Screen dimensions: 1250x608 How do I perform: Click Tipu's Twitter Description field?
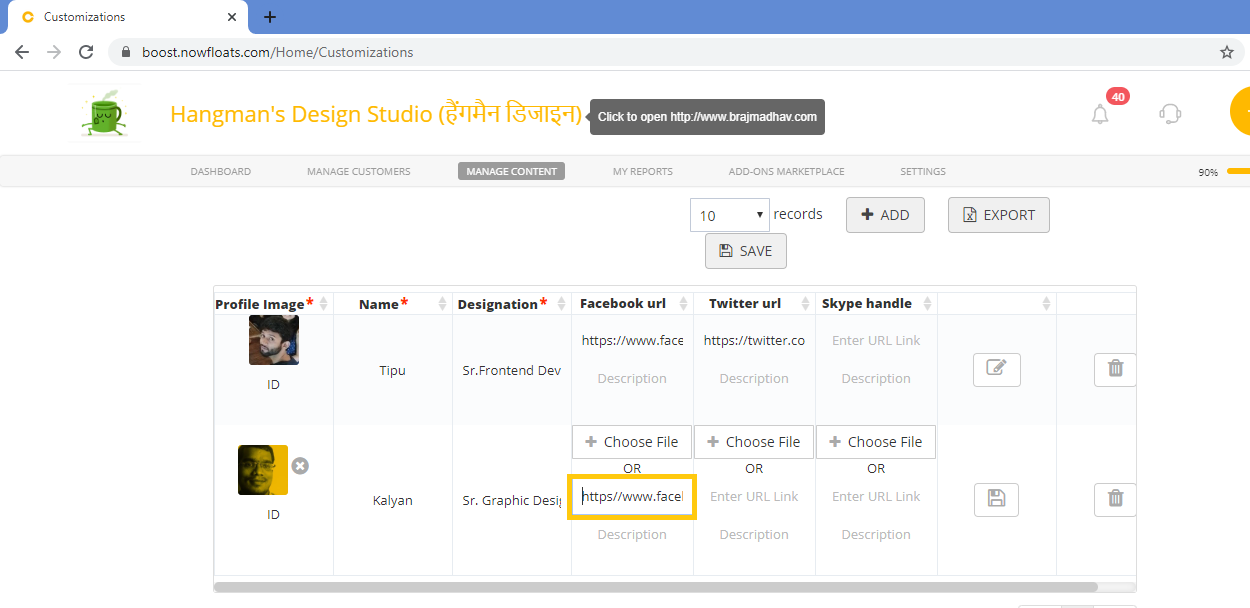click(x=754, y=379)
